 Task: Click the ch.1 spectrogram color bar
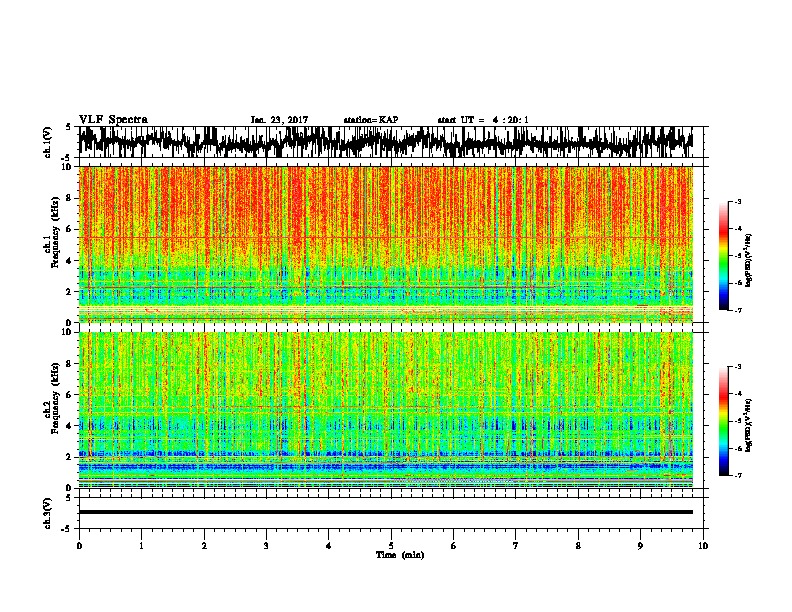point(724,256)
